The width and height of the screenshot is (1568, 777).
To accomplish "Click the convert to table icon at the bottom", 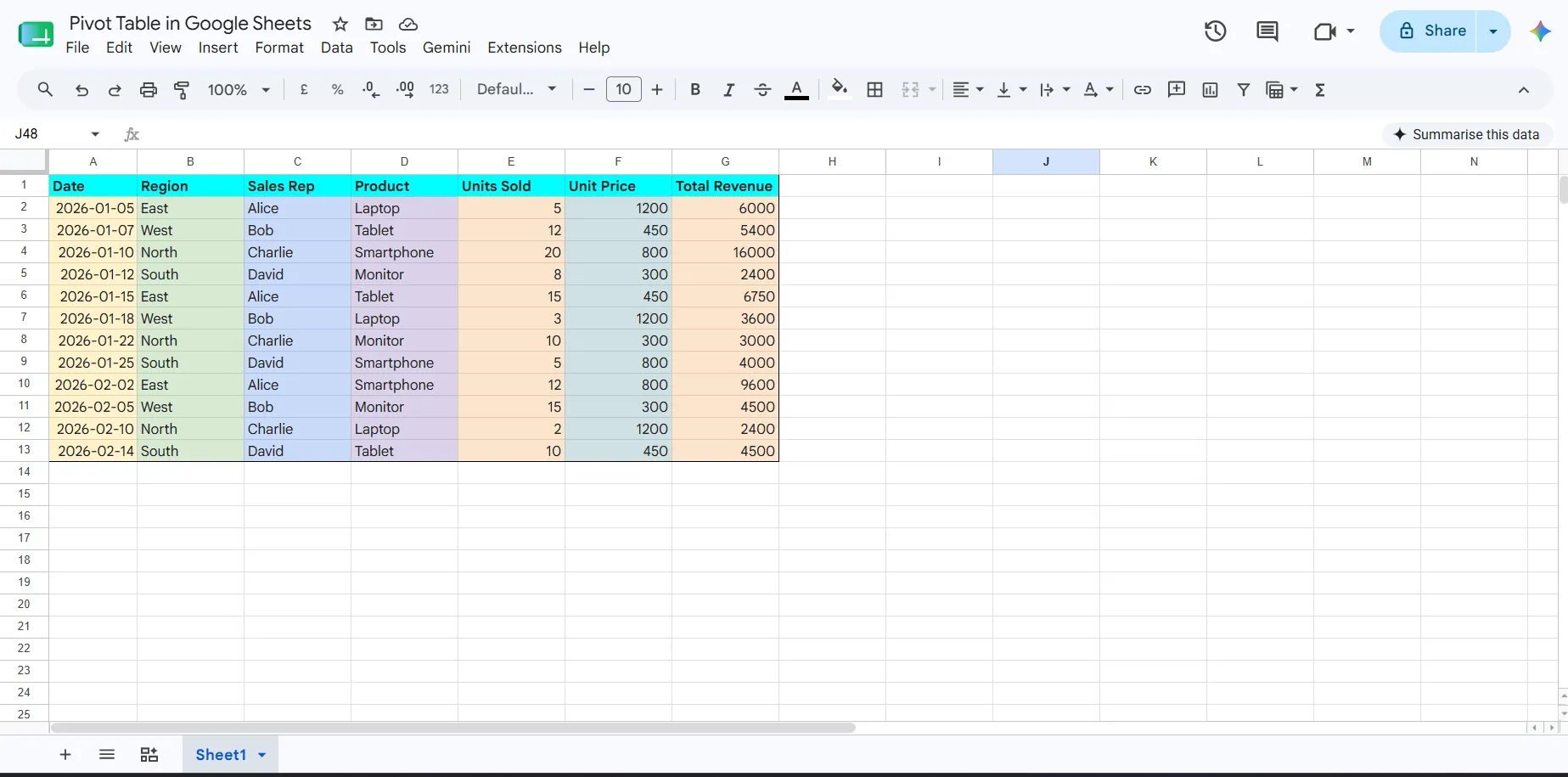I will click(x=149, y=754).
